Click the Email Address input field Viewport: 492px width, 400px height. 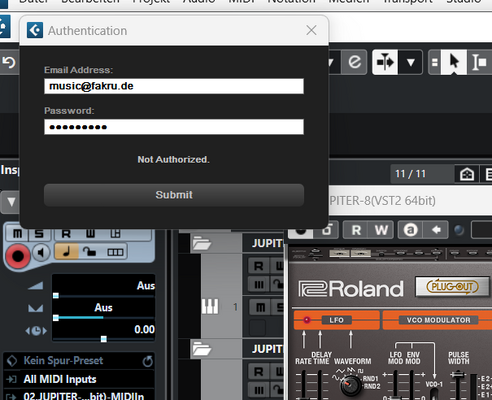pos(174,86)
